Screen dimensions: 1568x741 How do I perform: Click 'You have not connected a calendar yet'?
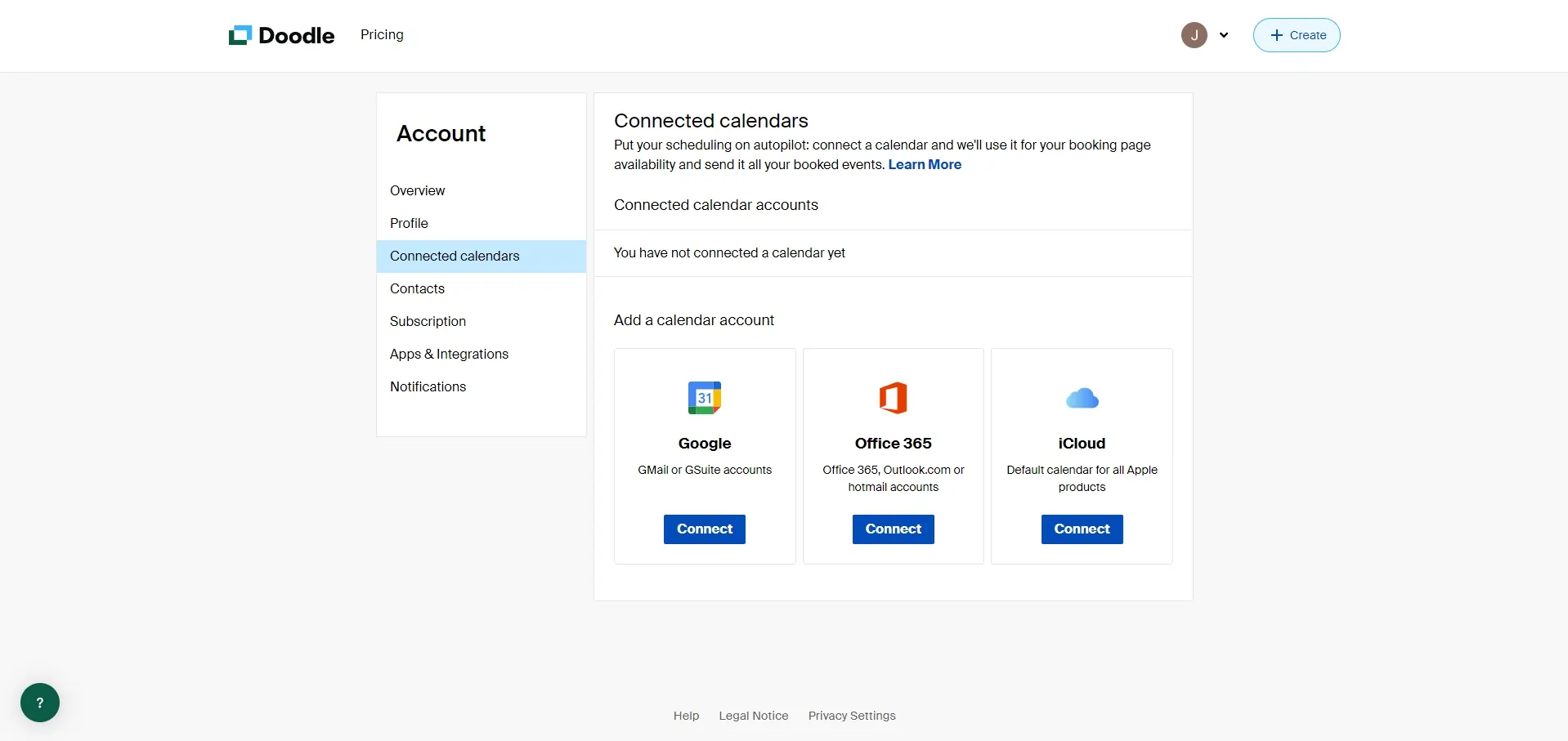pyautogui.click(x=729, y=253)
